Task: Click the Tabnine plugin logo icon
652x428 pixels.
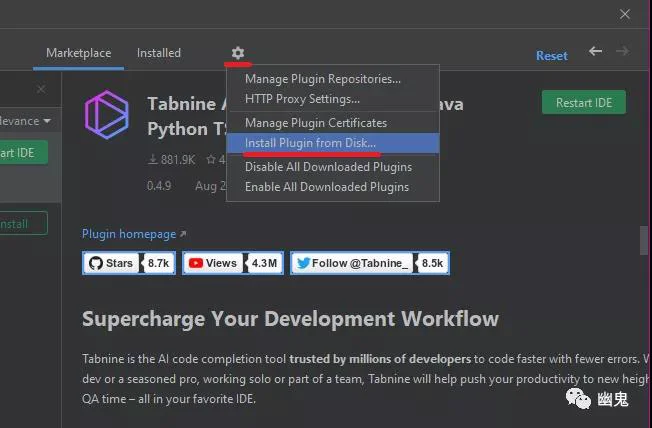Action: (x=107, y=115)
